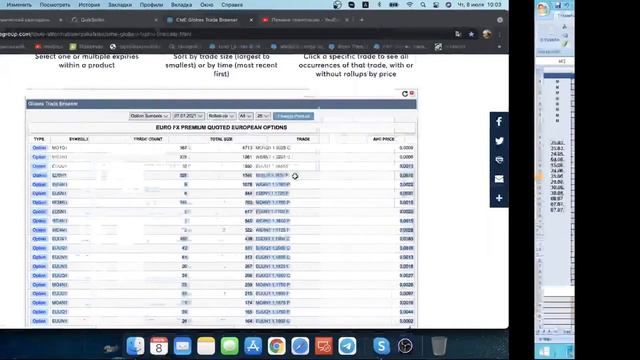The width and height of the screenshot is (640, 360).
Task: Click the AVG PRICE column header
Action: coord(384,139)
